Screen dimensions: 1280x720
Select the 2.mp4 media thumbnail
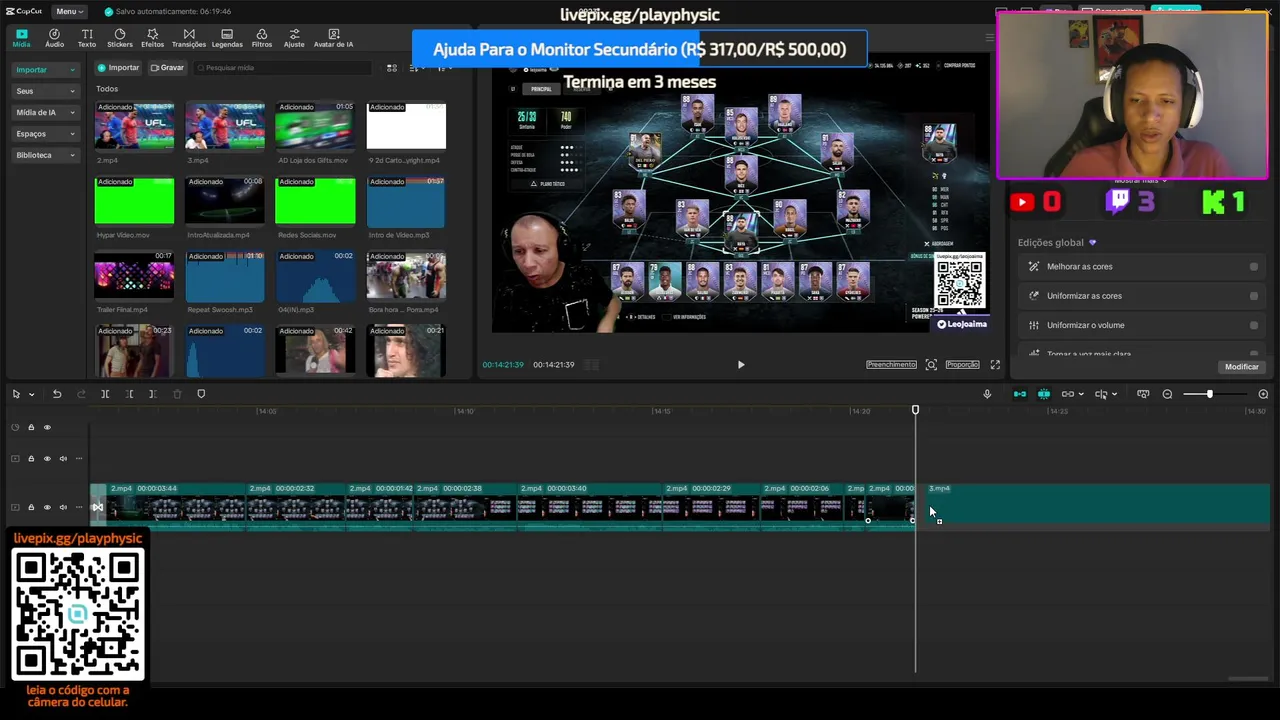click(x=134, y=127)
